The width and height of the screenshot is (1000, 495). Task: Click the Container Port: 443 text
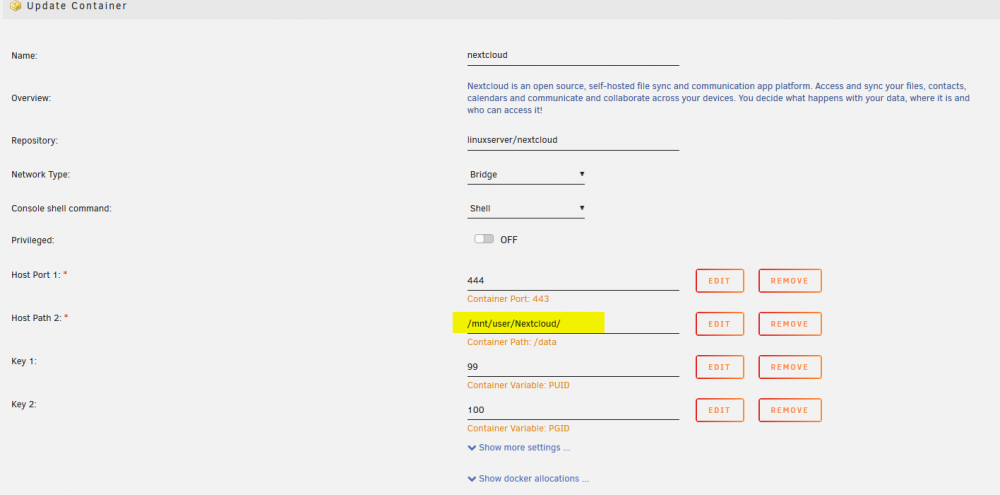[508, 299]
